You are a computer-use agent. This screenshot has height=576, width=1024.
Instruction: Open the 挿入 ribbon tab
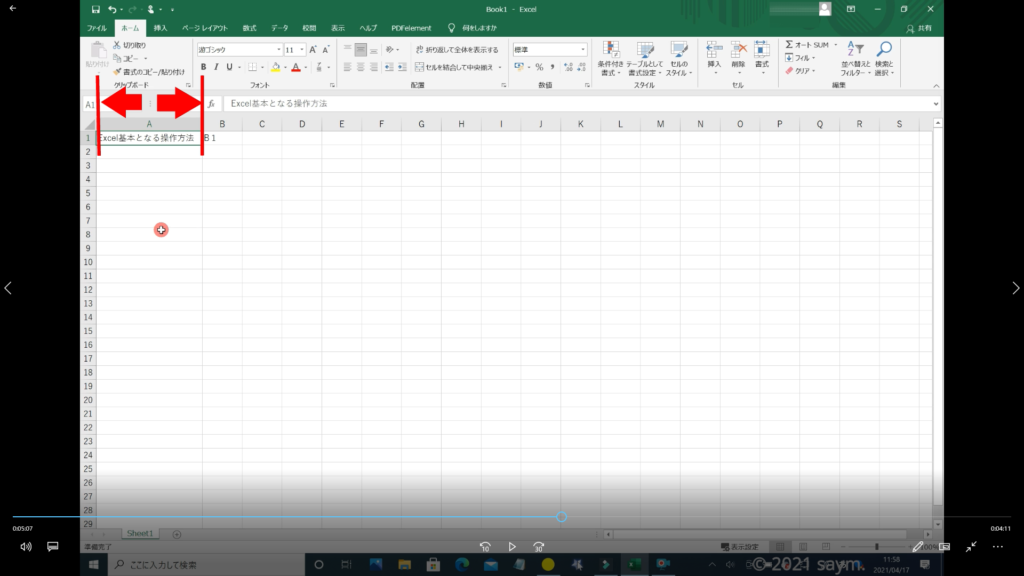(160, 28)
